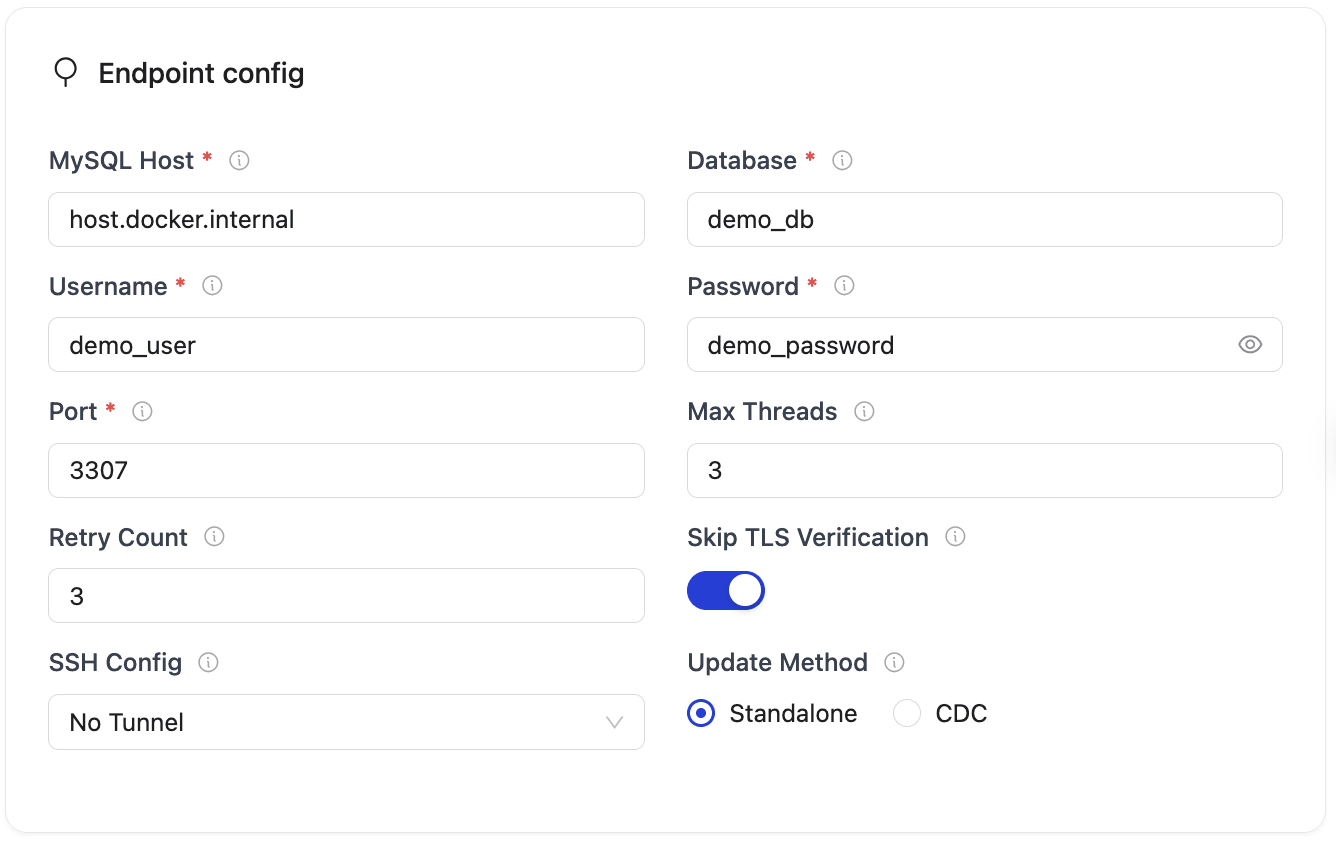Click info icon next to SSH Config
Viewport: 1336px width, 846px height.
208,662
